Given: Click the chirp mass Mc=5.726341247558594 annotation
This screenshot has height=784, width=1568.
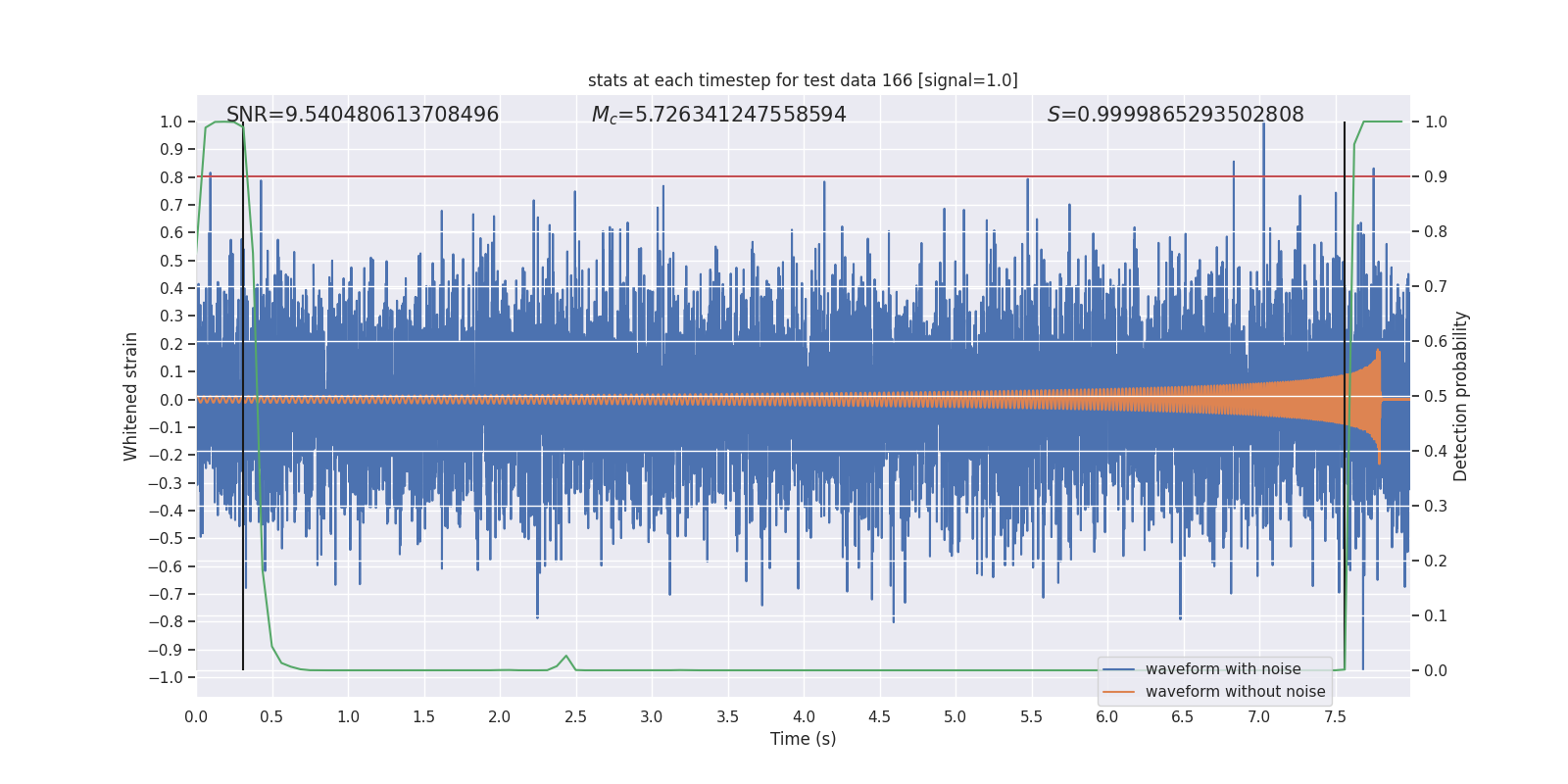Looking at the screenshot, I should (x=718, y=115).
